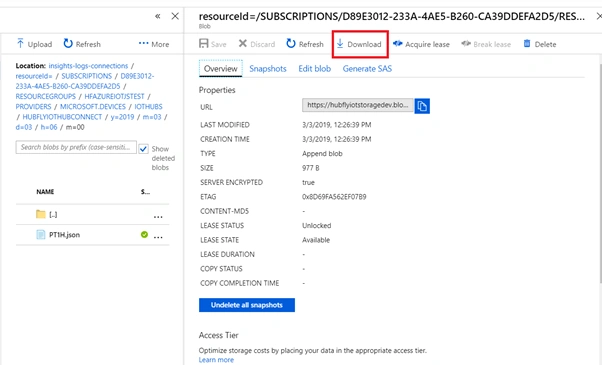Navigate to IOTHUBS breadcrumb

148,106
